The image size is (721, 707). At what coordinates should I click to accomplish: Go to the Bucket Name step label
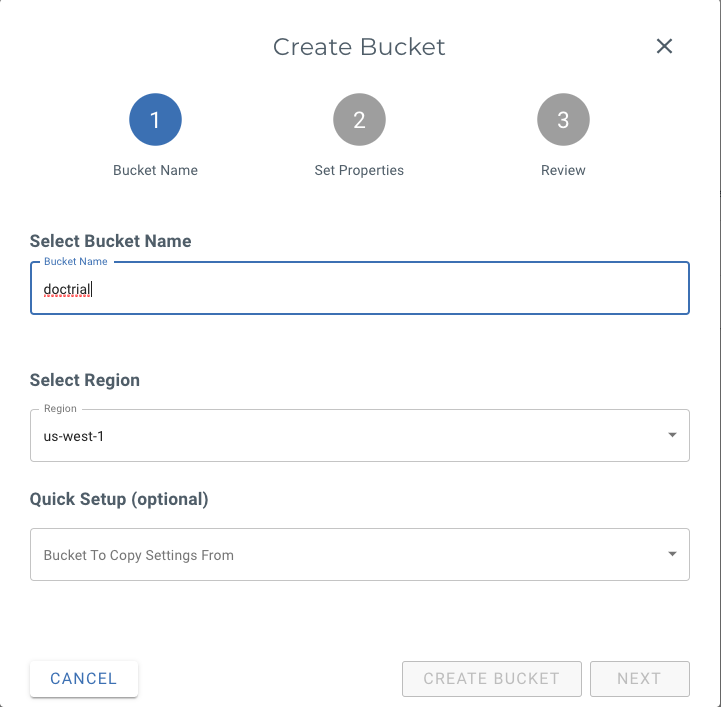coord(155,170)
